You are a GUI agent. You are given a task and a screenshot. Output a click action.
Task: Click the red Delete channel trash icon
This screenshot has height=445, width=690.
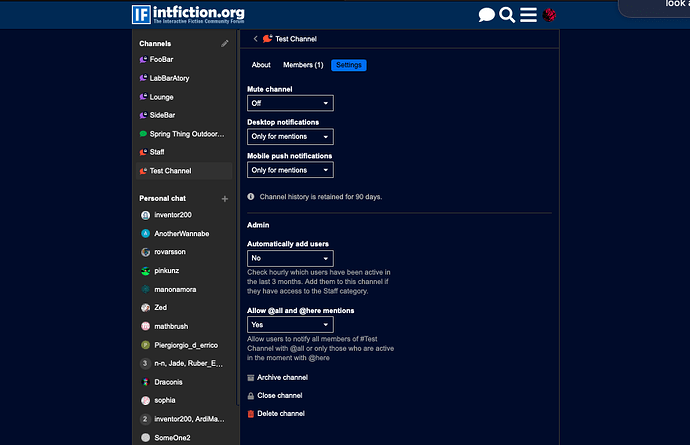251,414
